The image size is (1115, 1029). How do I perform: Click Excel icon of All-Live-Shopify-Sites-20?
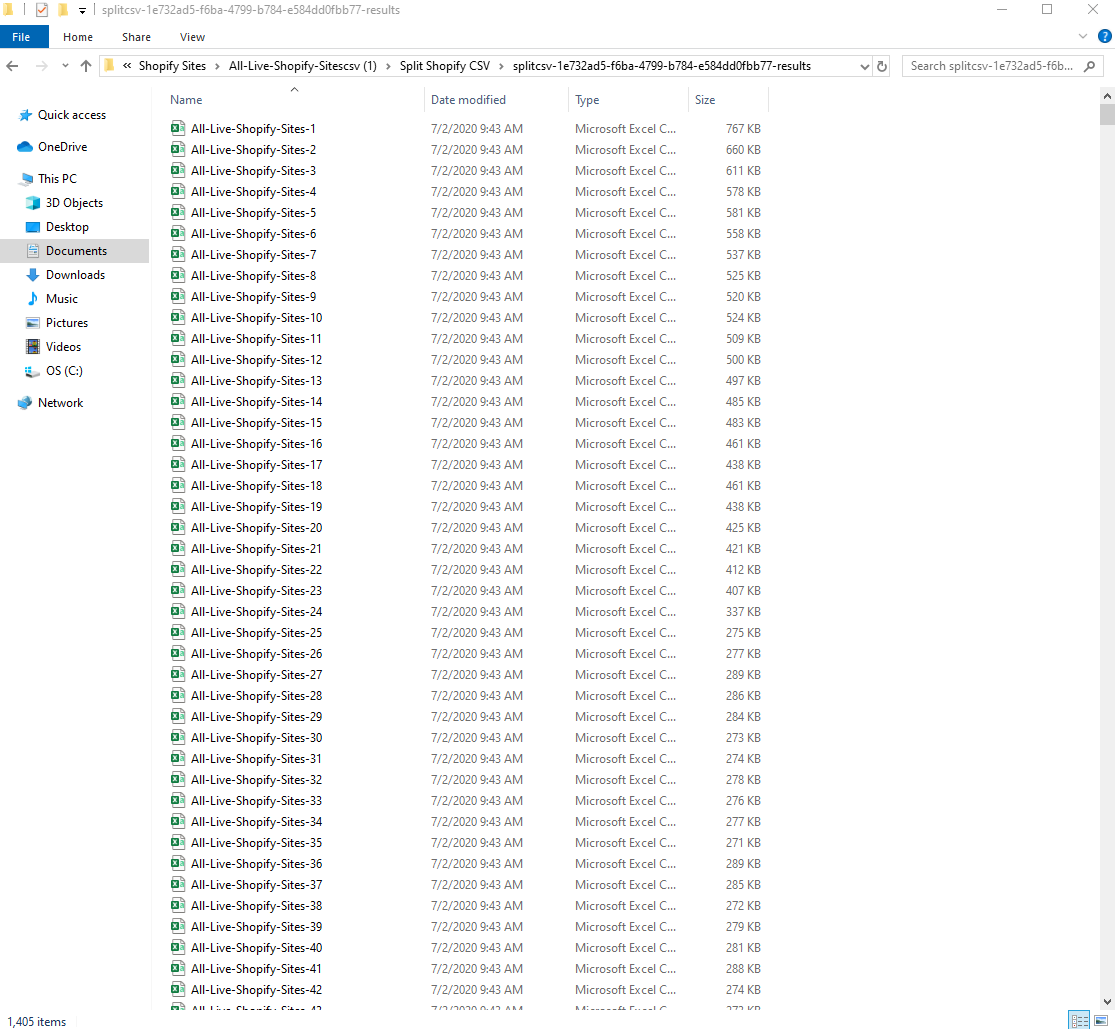[178, 528]
